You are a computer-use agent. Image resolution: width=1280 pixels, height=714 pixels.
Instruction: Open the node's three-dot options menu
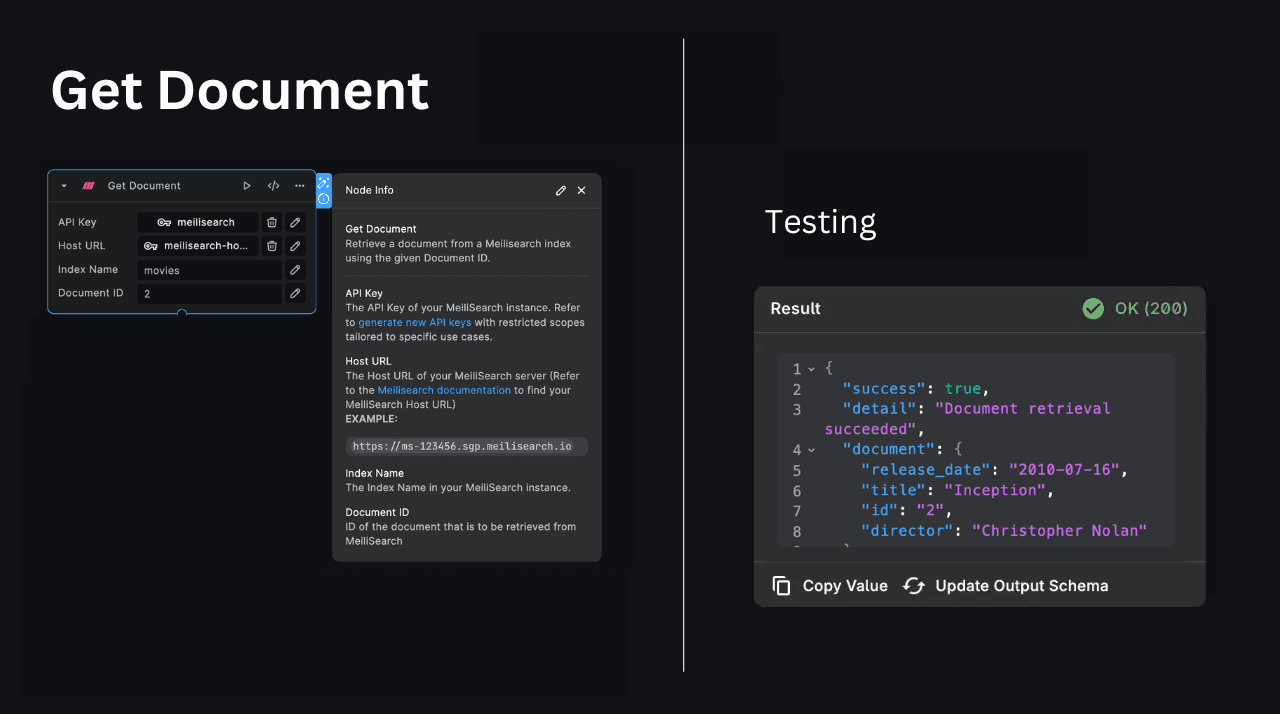299,186
